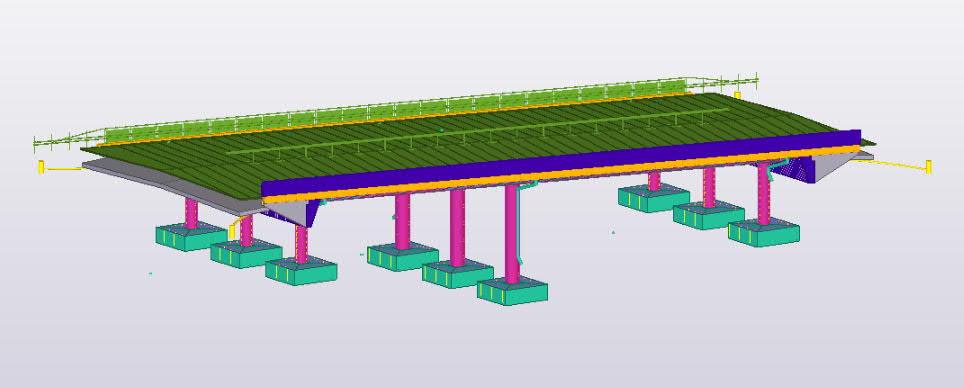Select the long purple edge beam
The image size is (964, 388).
pos(561,164)
